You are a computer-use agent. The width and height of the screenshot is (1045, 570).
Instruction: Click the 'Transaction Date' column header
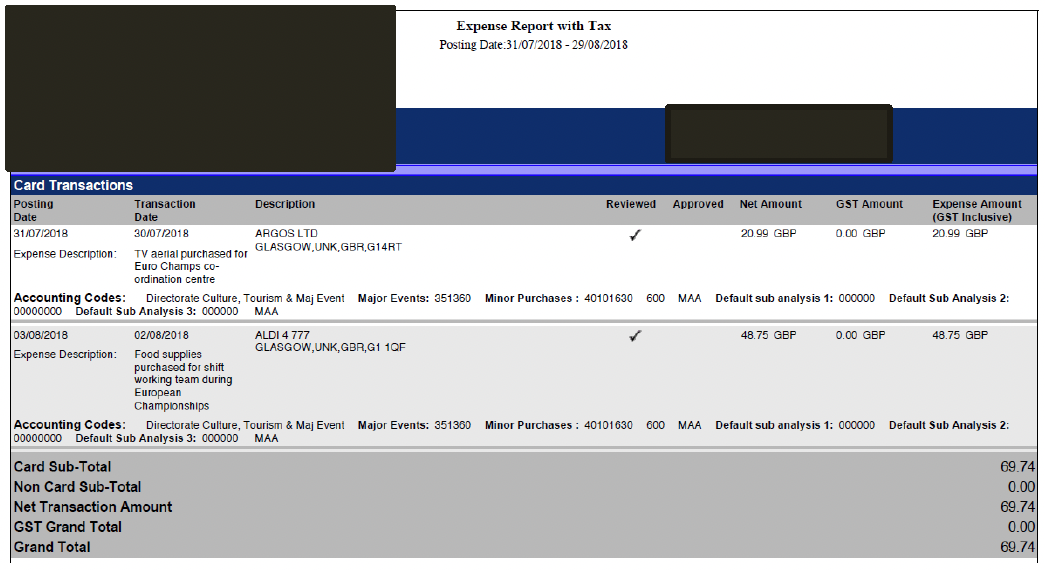coord(165,211)
